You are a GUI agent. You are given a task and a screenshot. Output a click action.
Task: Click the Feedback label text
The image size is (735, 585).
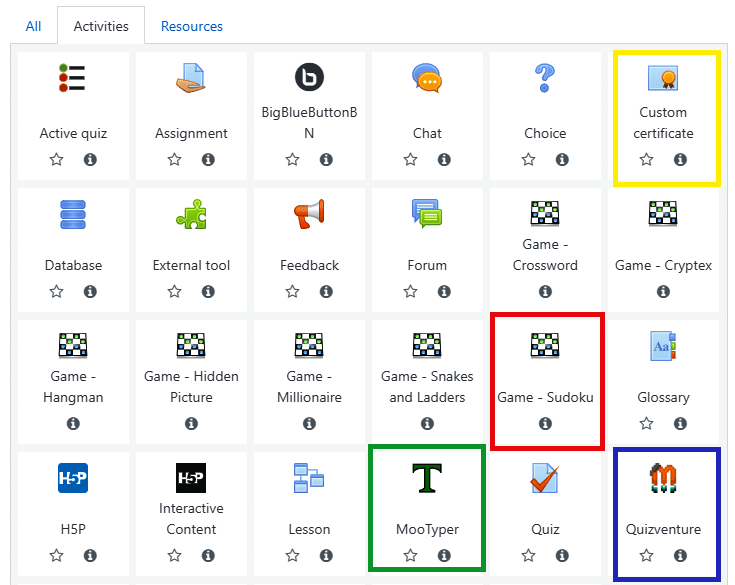[309, 265]
